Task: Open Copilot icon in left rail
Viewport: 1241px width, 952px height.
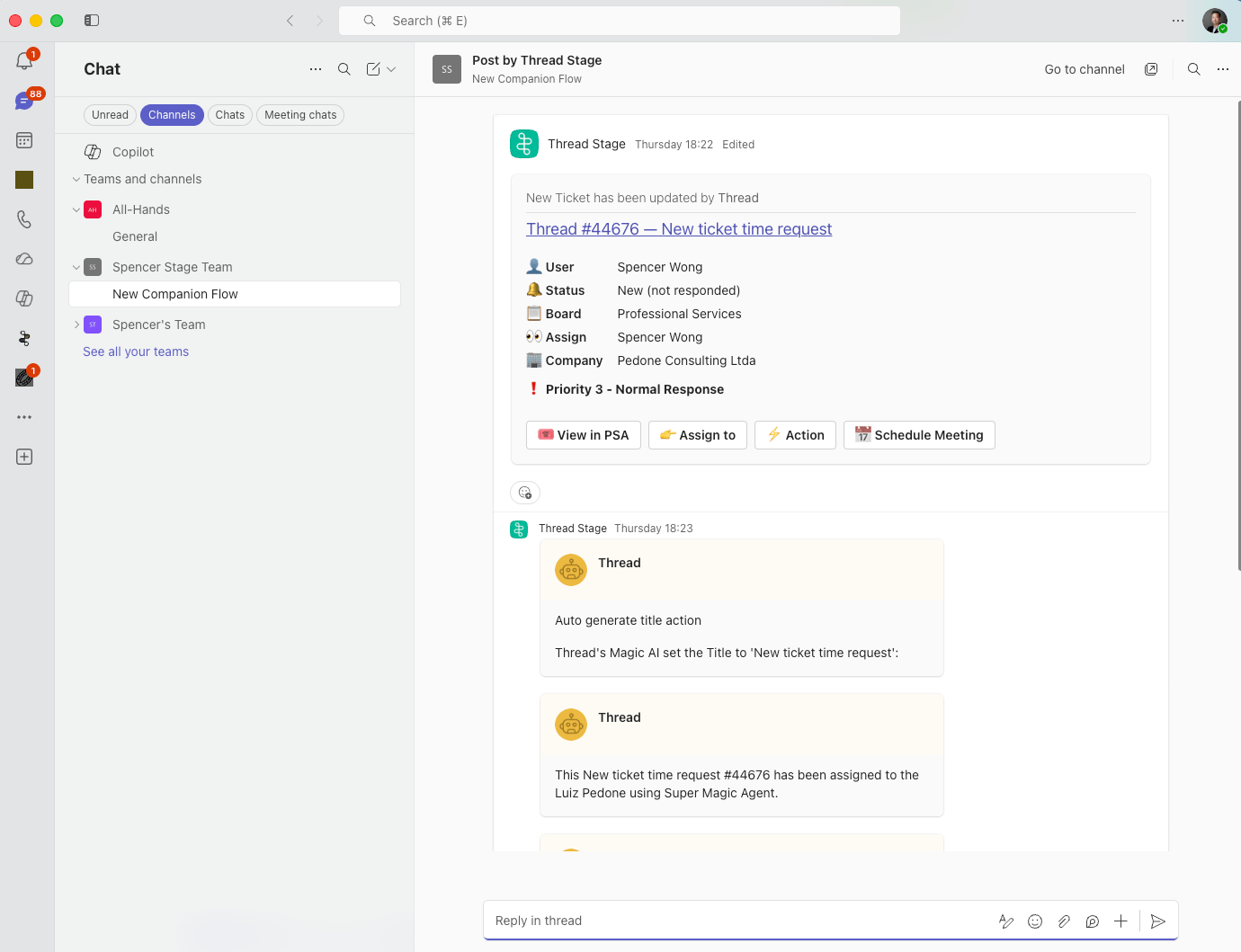Action: (x=24, y=298)
